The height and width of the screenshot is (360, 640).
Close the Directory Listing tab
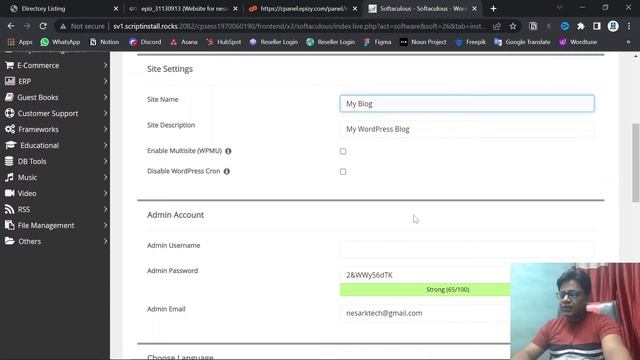pos(116,9)
